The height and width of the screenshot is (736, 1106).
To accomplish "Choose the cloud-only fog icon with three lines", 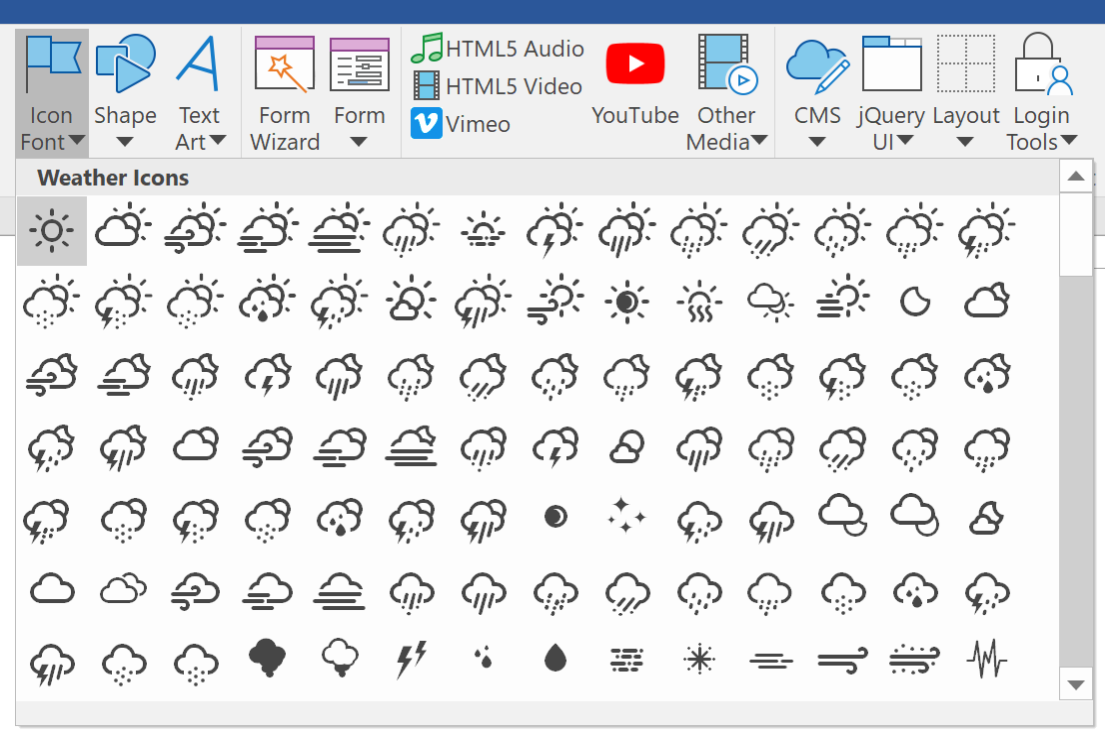I will point(339,590).
